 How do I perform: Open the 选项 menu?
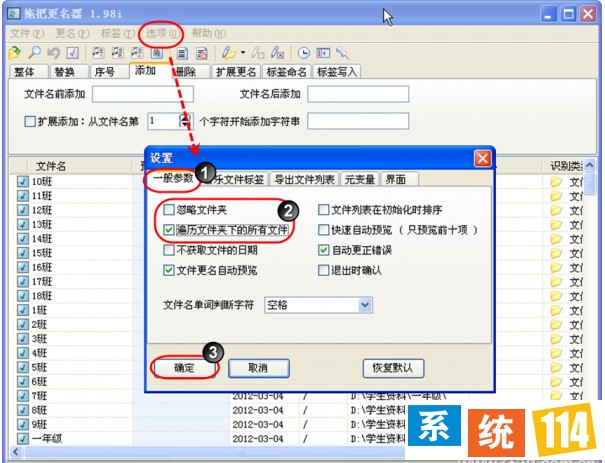pyautogui.click(x=162, y=34)
